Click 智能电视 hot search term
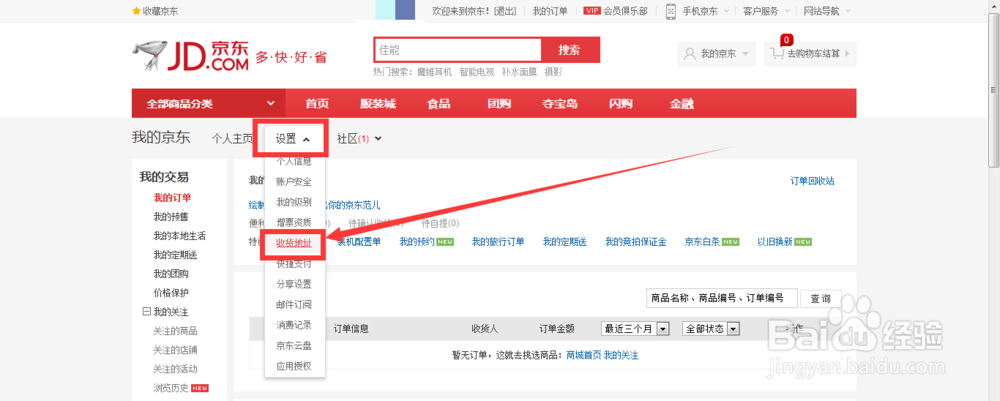The image size is (1000, 401). (476, 72)
